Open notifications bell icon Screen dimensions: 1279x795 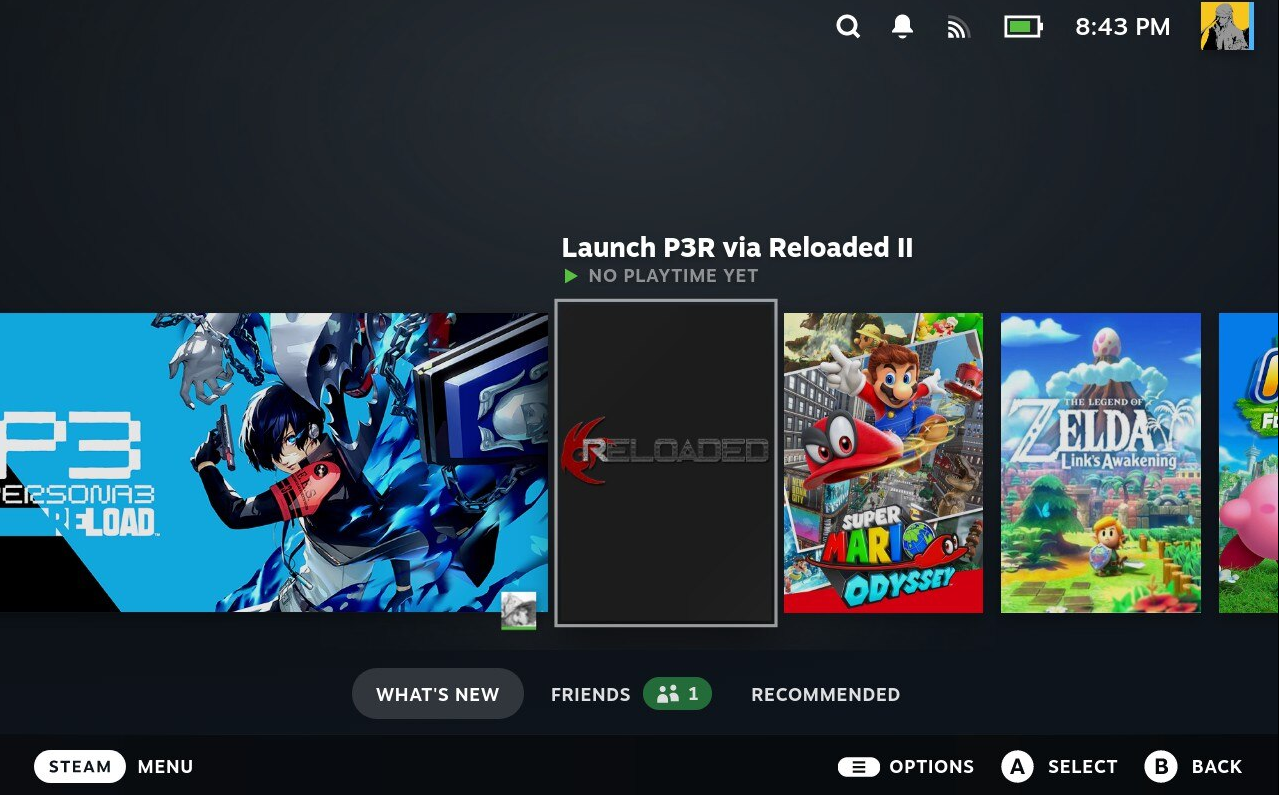click(x=902, y=27)
